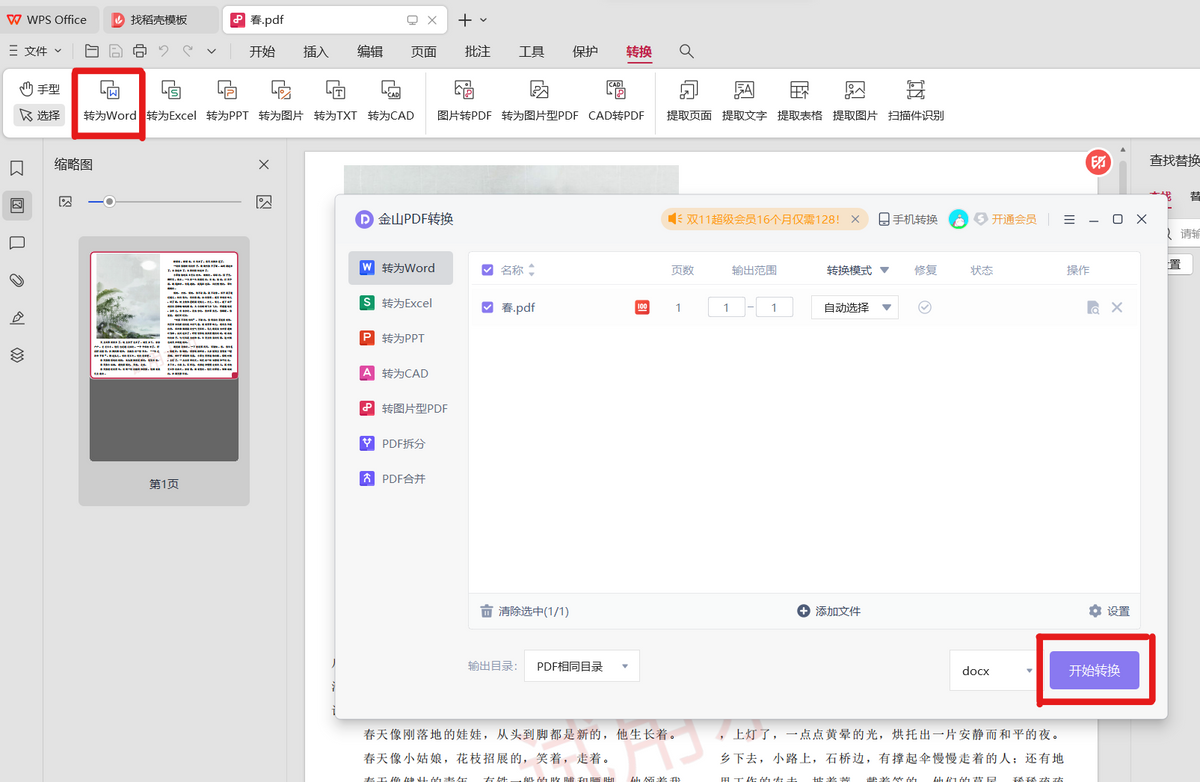Open the bookmark panel in left sidebar
1200x782 pixels.
[x=17, y=168]
